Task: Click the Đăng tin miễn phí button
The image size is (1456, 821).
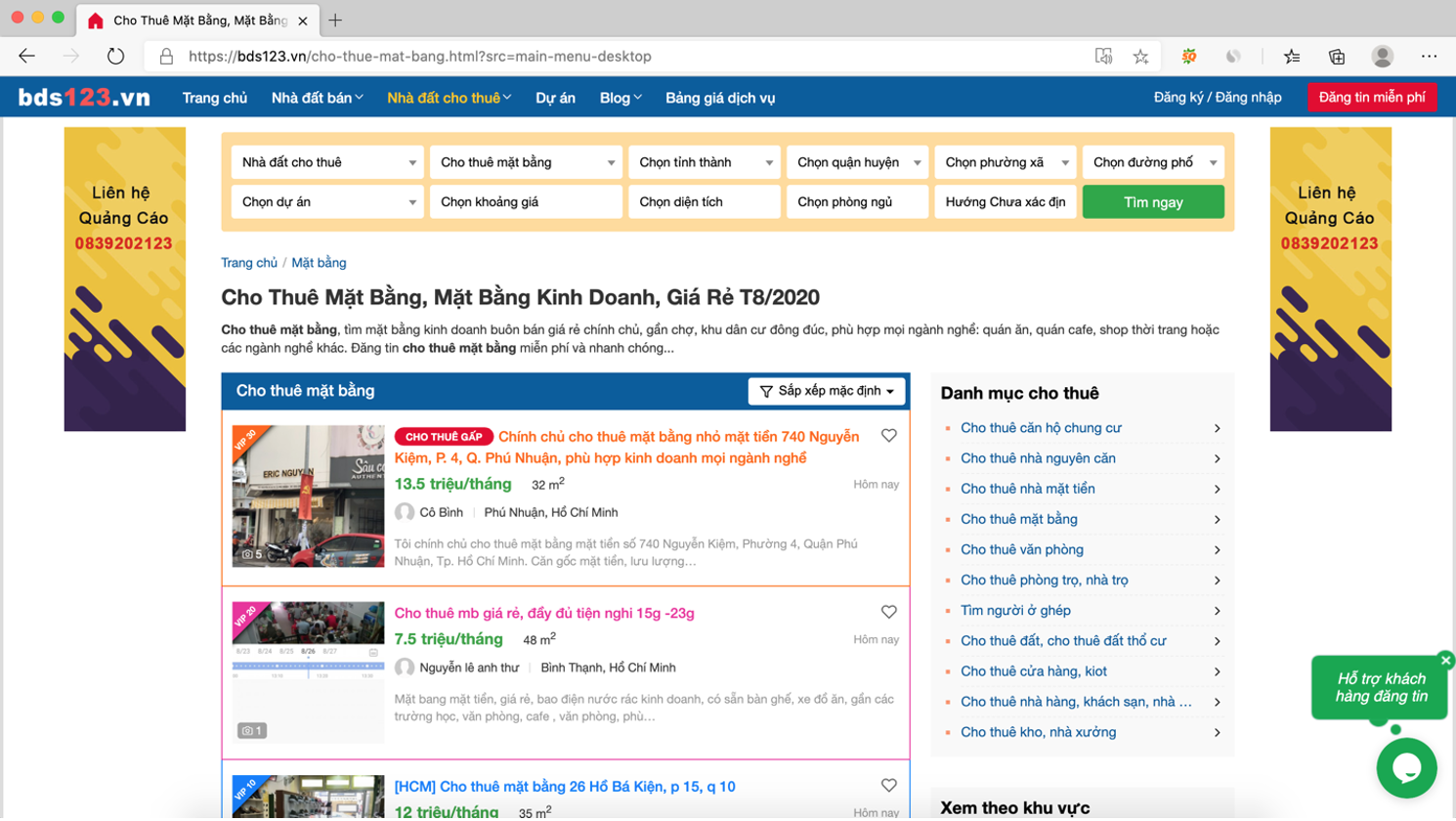Action: point(1372,97)
